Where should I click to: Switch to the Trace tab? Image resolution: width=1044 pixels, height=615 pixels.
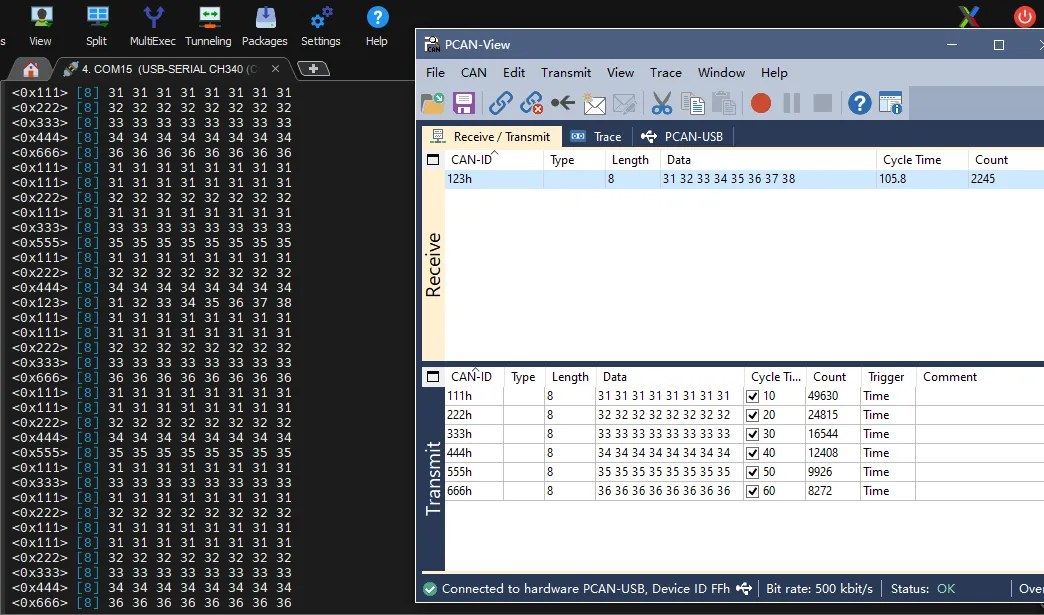tap(596, 137)
